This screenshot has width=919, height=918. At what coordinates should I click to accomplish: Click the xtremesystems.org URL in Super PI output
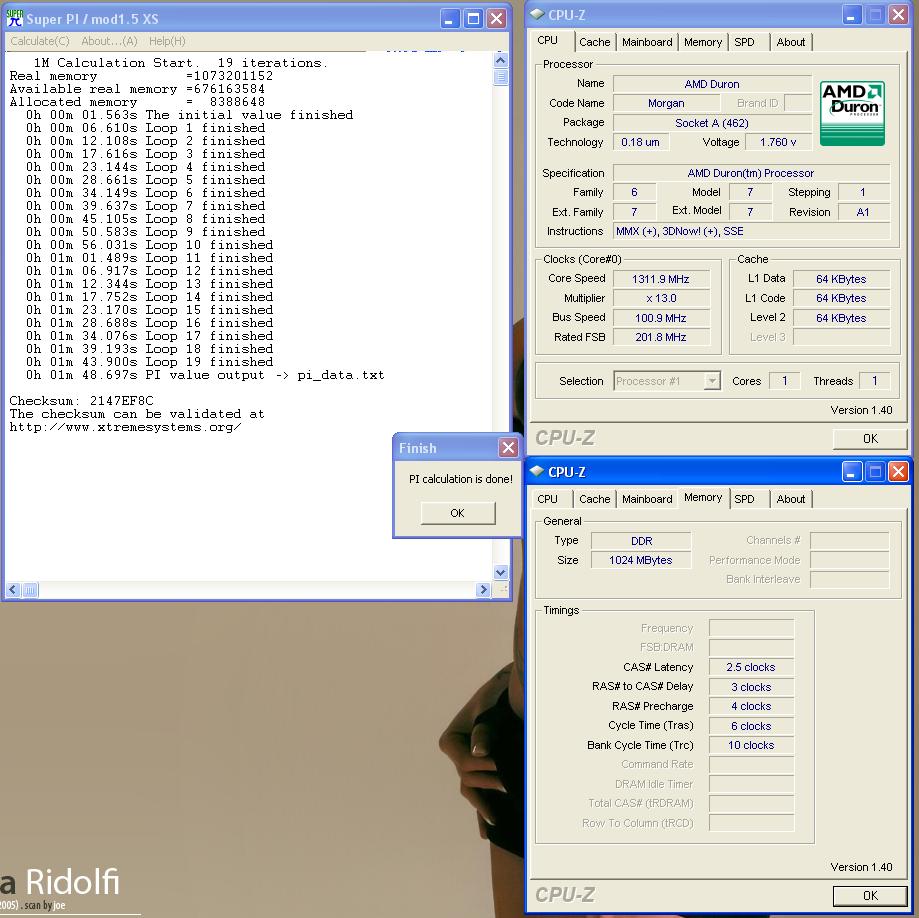pyautogui.click(x=125, y=427)
